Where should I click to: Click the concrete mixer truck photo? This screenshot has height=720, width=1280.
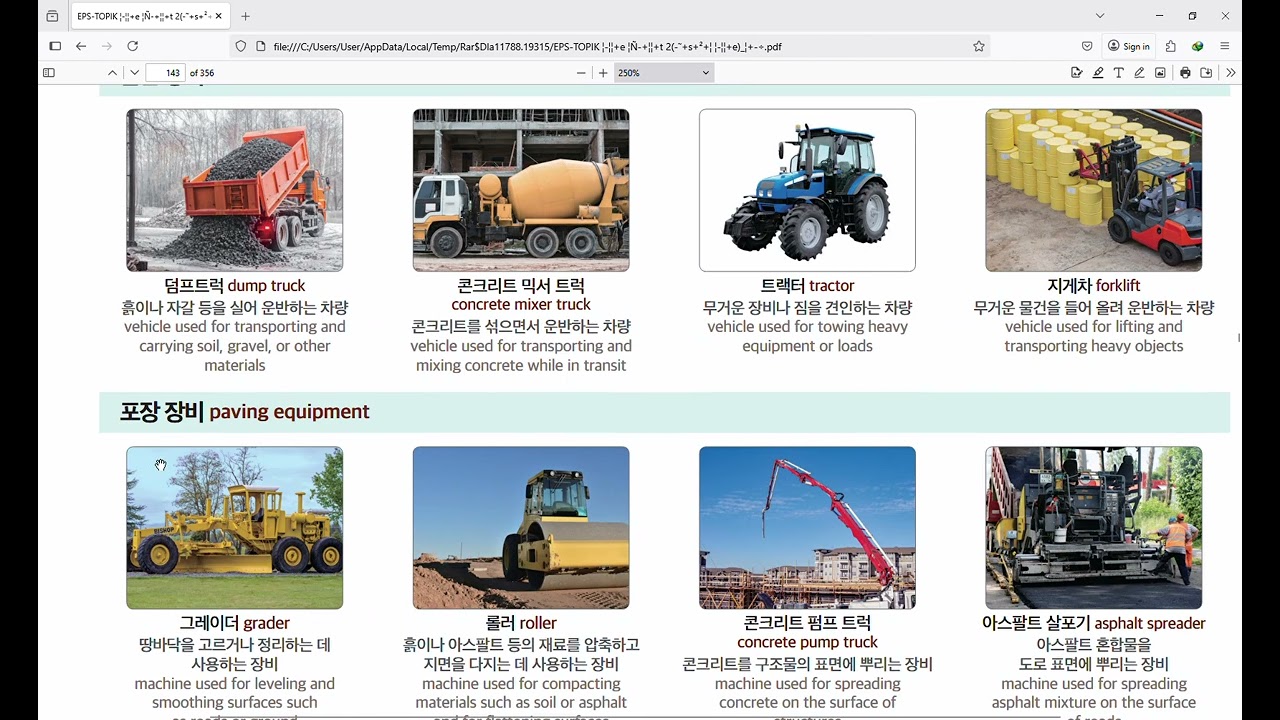click(521, 190)
